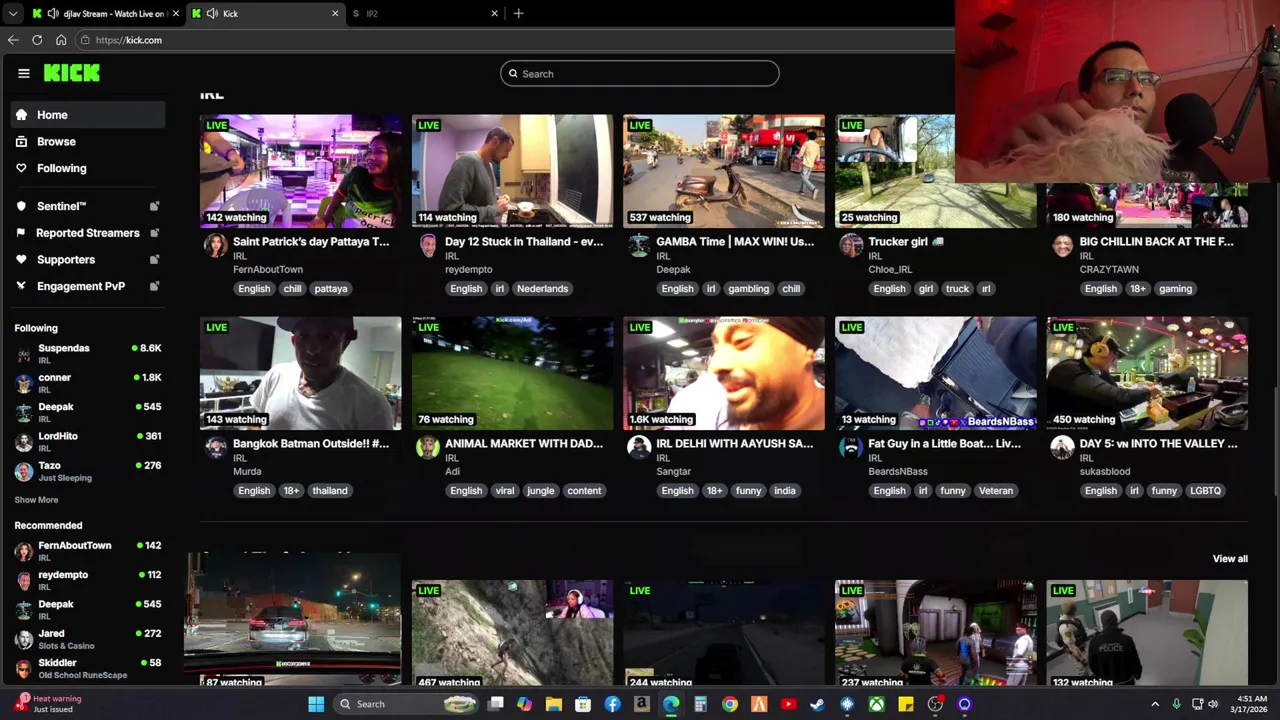Show hidden system tray icons
Image resolution: width=1280 pixels, height=720 pixels.
[1155, 704]
